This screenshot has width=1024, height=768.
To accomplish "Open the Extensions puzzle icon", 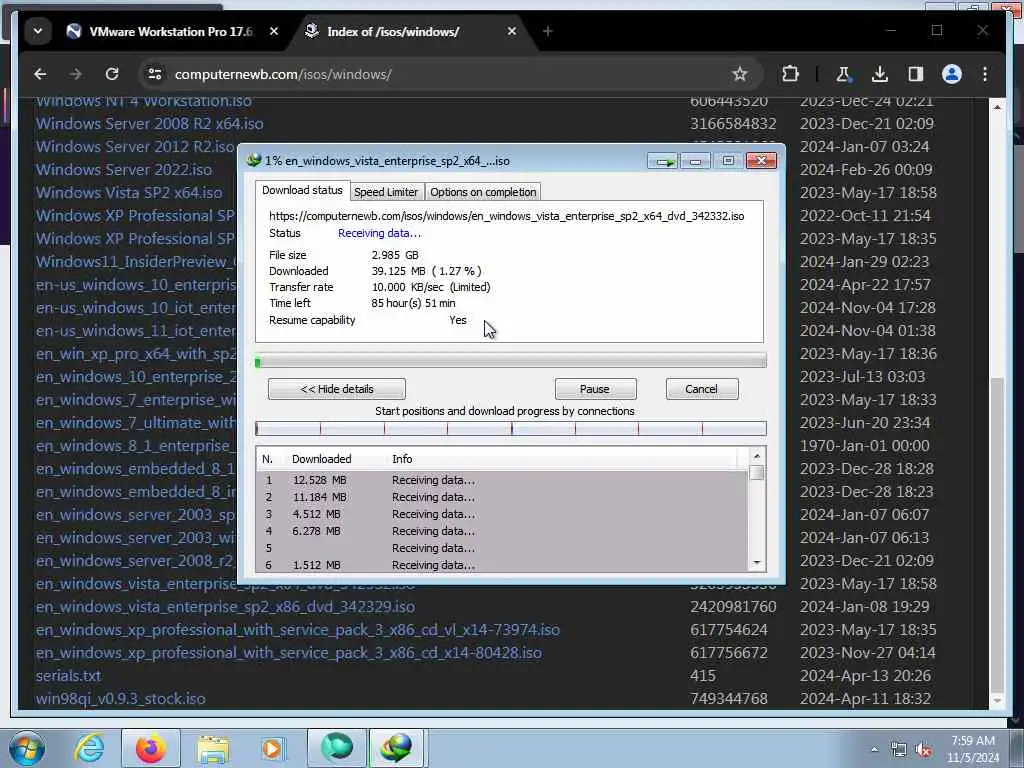I will 790,74.
